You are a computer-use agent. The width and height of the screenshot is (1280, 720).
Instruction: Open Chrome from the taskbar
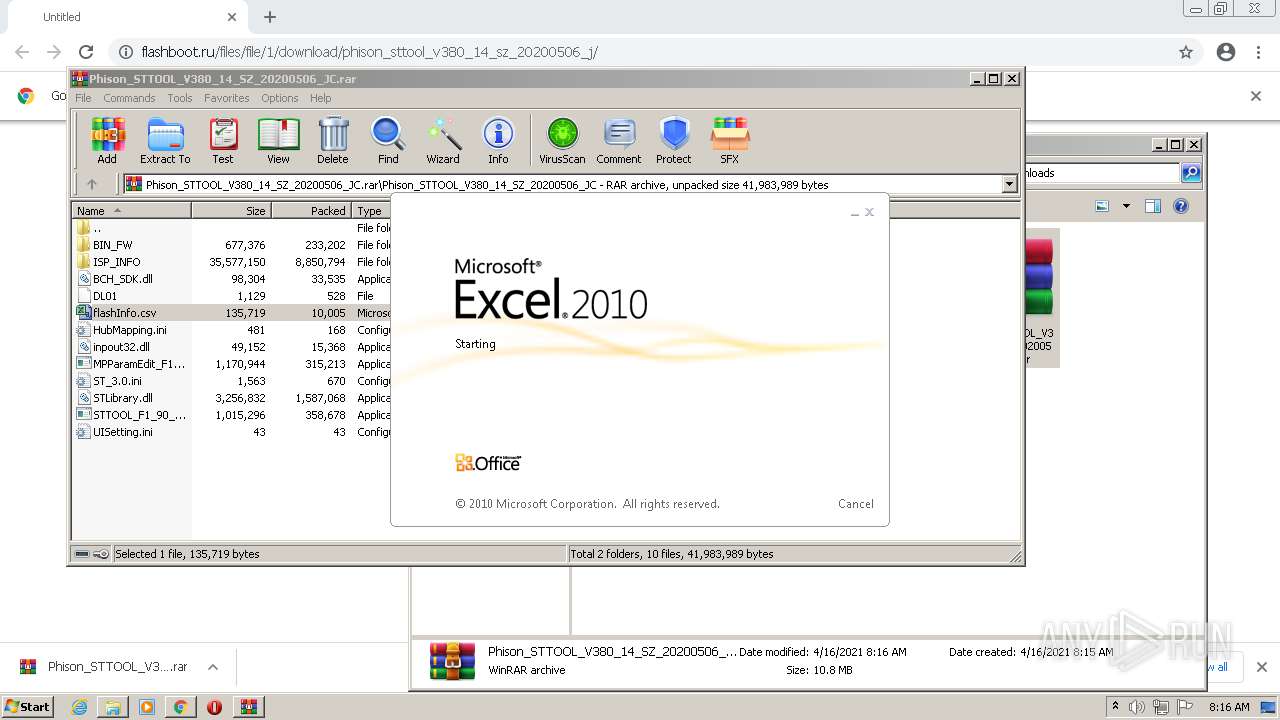[x=180, y=707]
